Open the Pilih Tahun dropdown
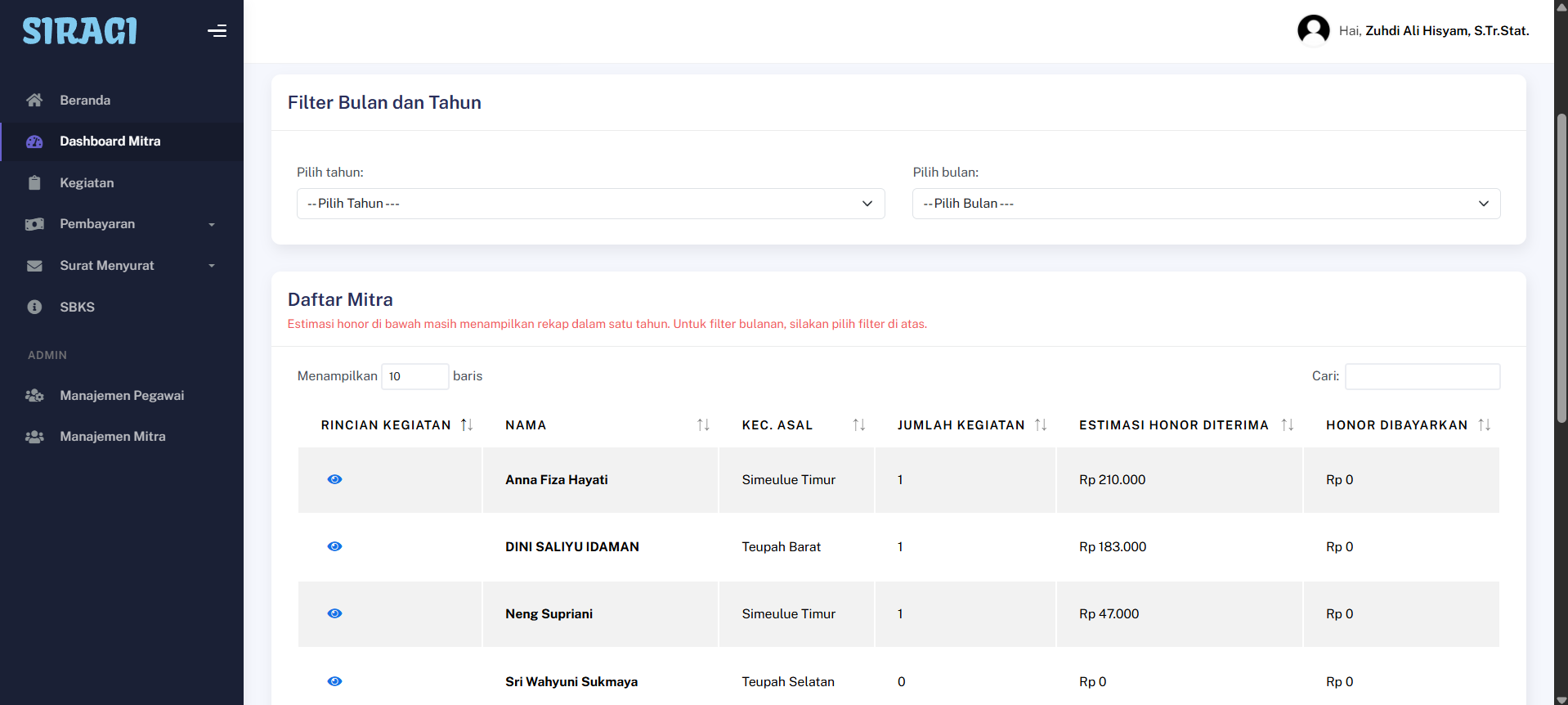1568x705 pixels. coord(590,204)
